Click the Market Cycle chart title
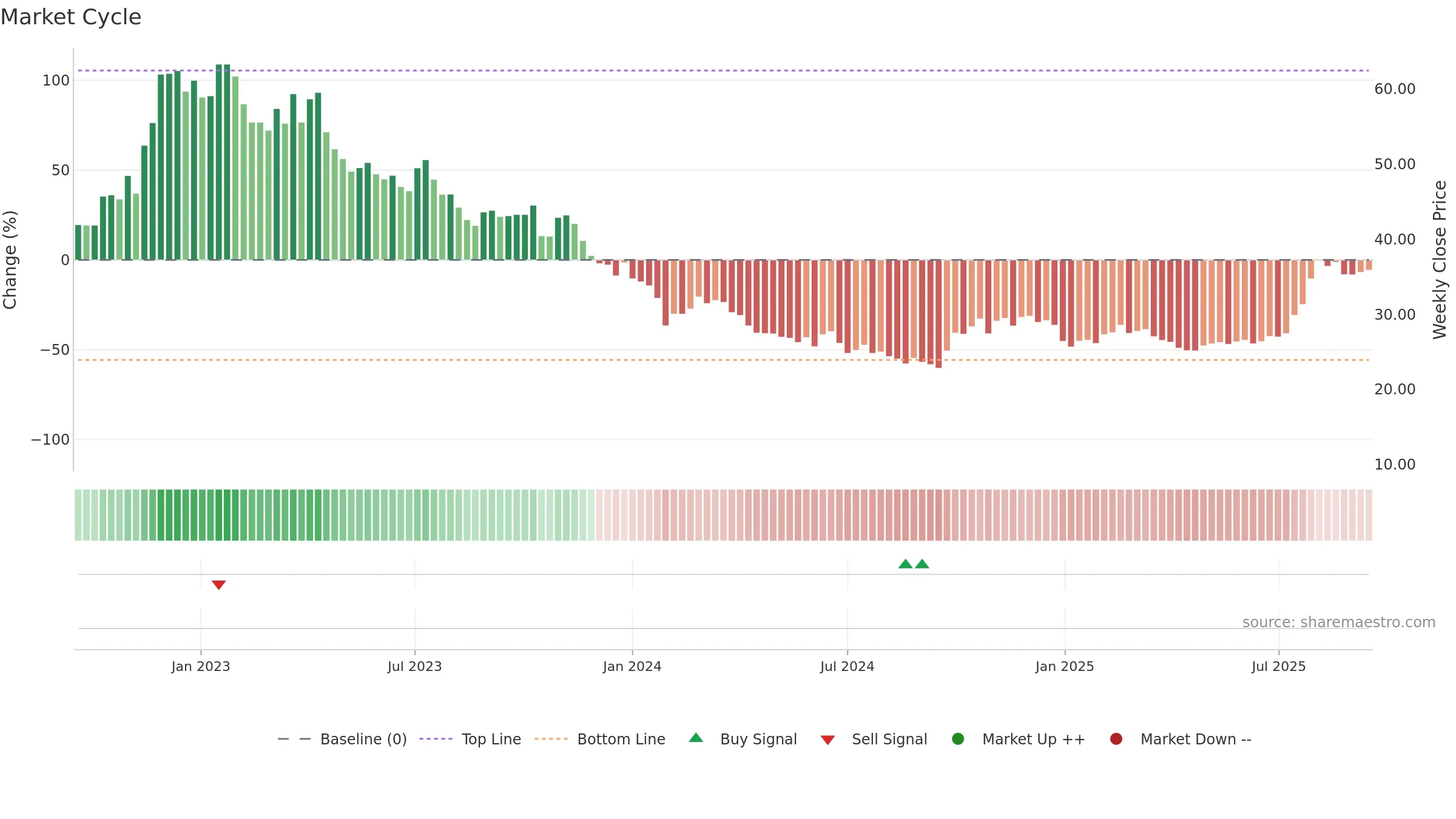 [x=71, y=17]
